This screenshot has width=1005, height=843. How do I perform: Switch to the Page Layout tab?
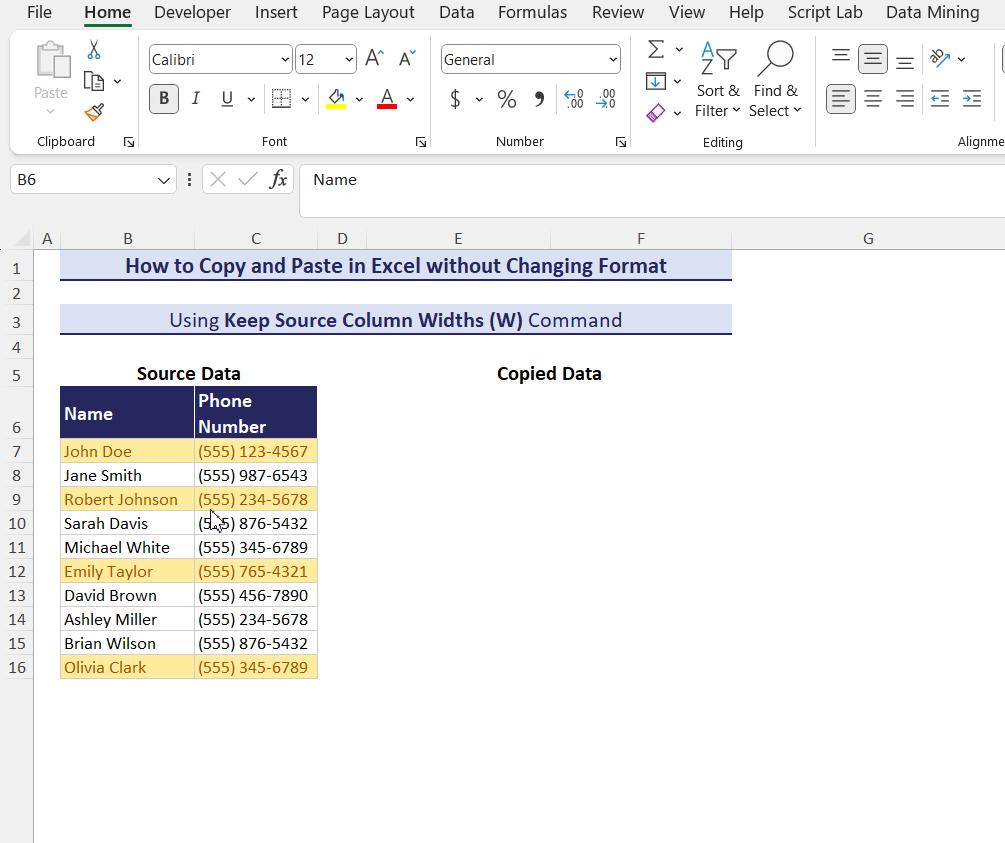368,13
